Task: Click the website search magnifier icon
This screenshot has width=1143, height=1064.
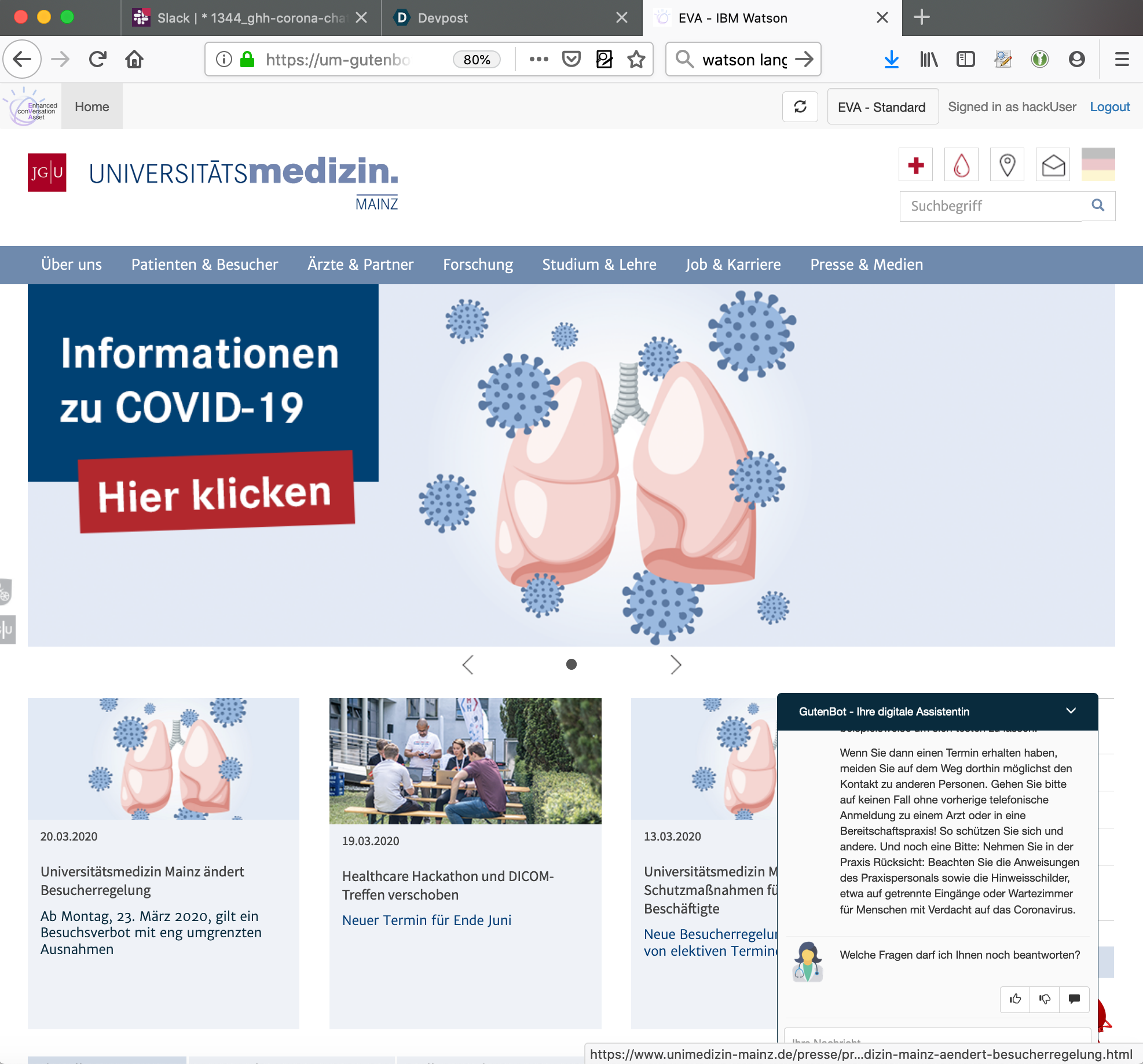Action: pyautogui.click(x=1098, y=206)
